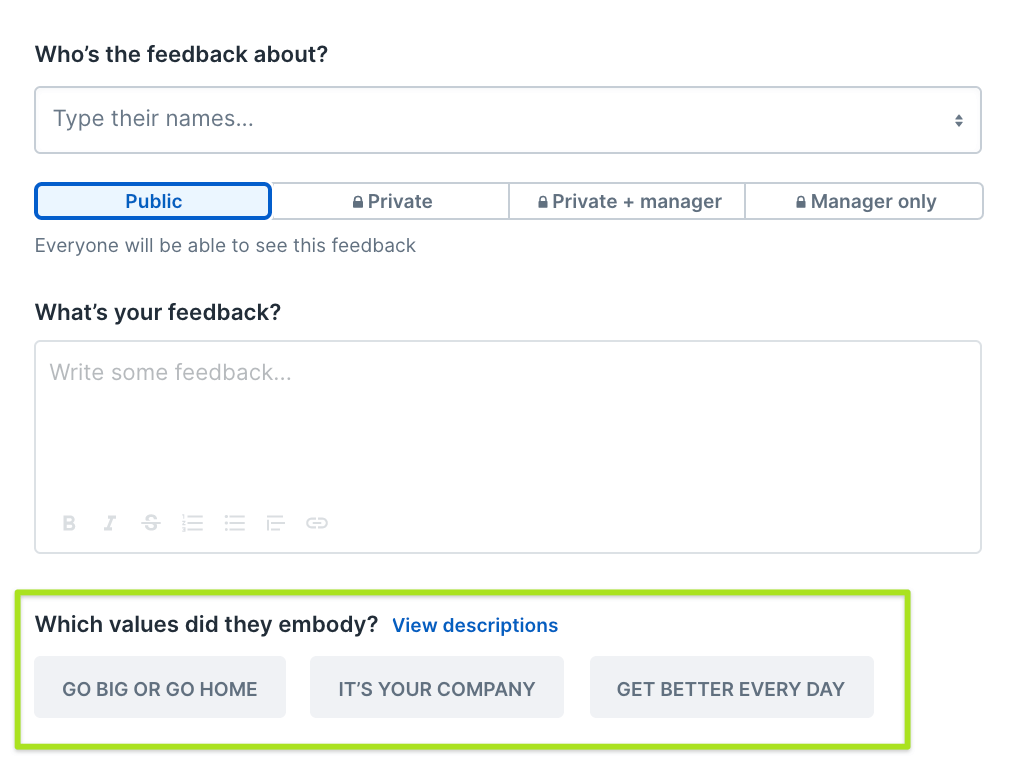Viewport: 1016px width, 764px height.
Task: Insert a numbered list in feedback
Action: 193,523
